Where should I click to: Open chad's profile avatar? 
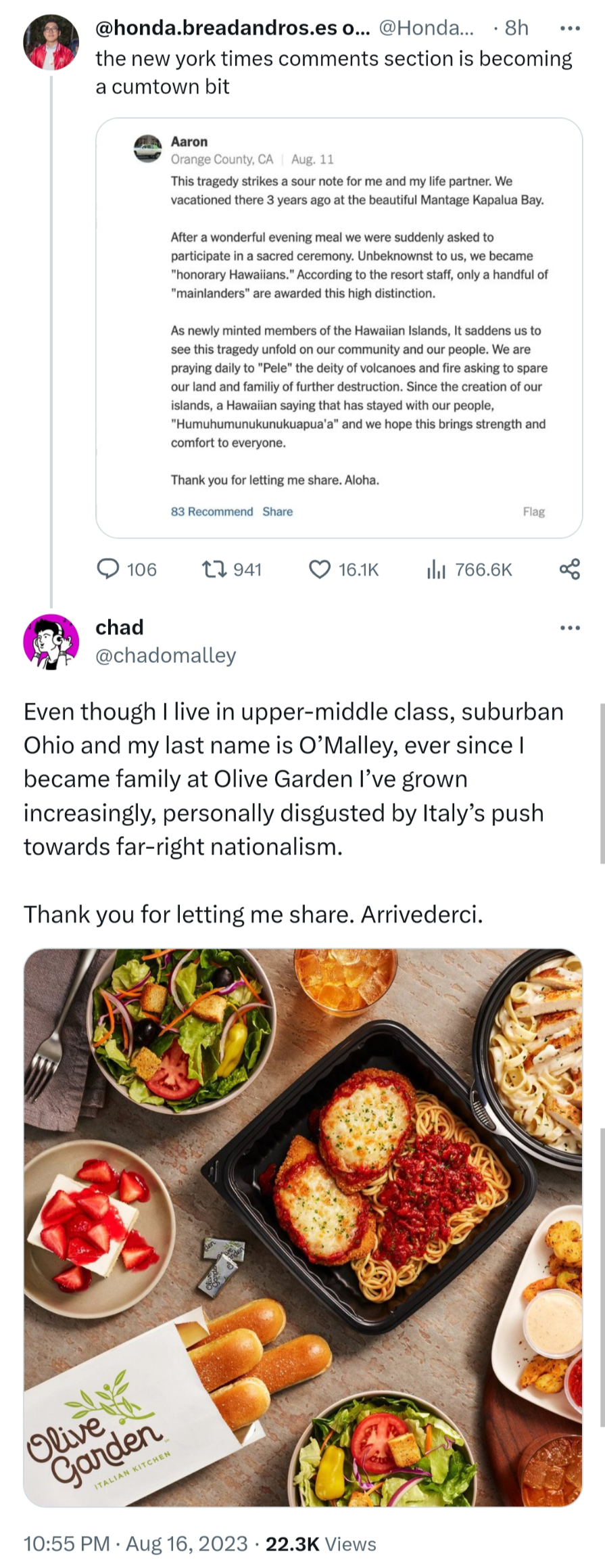51,641
